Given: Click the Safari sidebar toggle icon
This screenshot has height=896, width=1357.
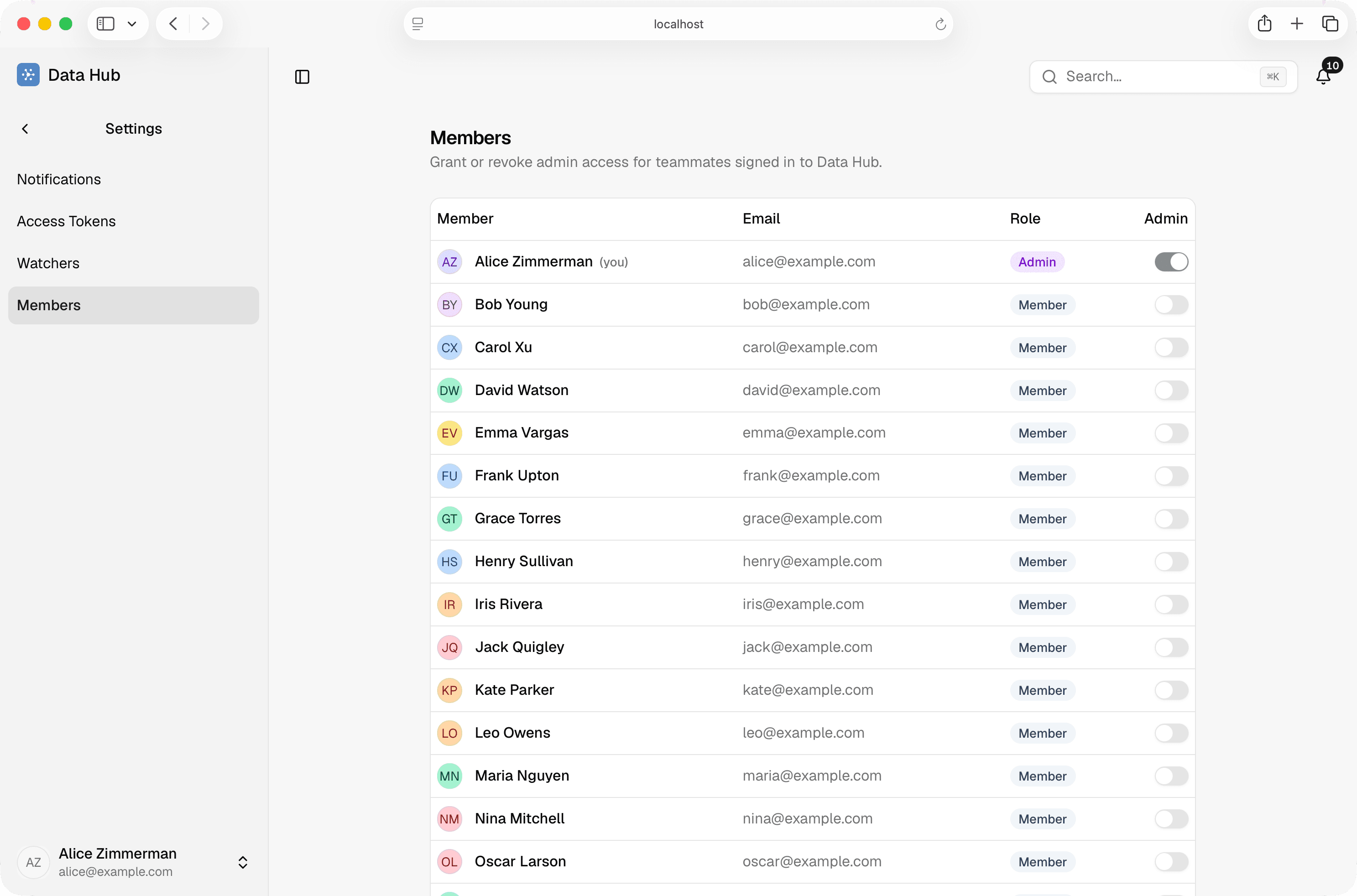Looking at the screenshot, I should click(x=106, y=24).
